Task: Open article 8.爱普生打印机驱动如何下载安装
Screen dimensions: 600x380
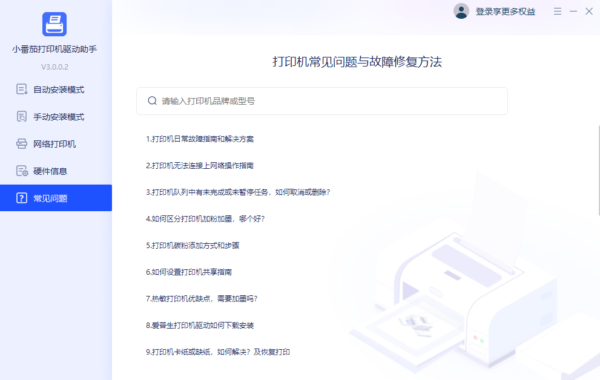Action: point(200,325)
